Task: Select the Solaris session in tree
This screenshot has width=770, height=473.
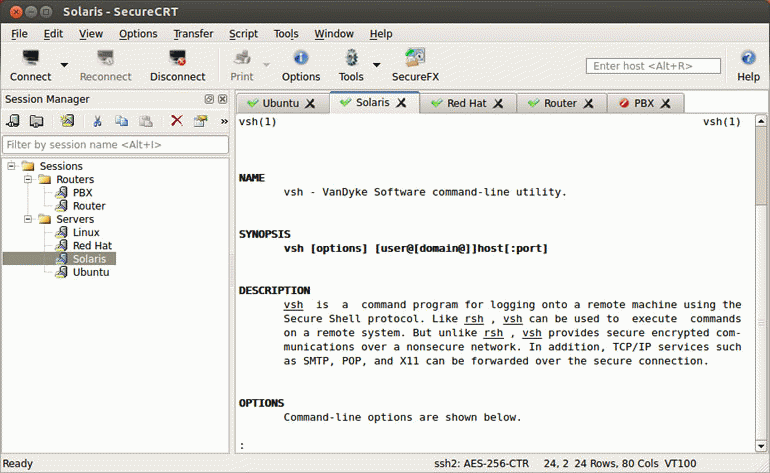Action: coord(89,259)
